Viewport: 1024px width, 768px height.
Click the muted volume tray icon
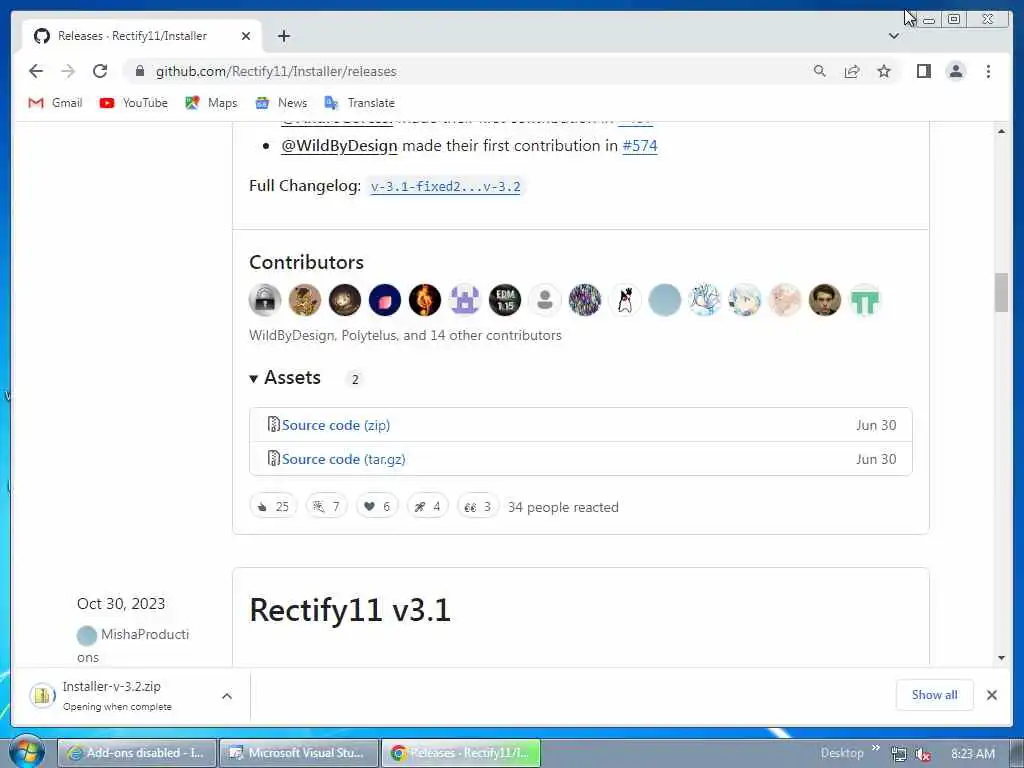923,754
